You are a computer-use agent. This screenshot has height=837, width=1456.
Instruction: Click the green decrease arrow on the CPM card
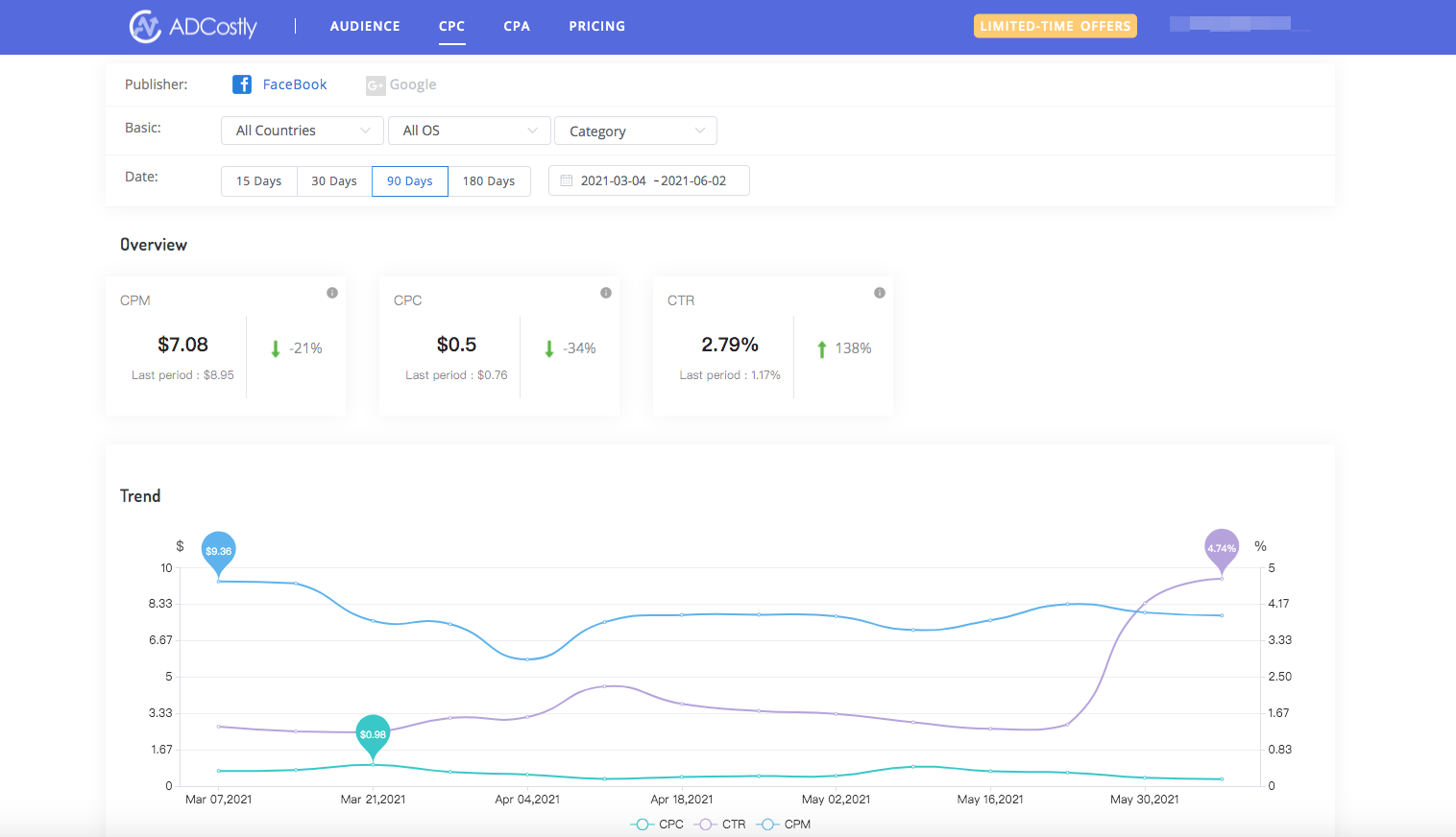coord(275,347)
